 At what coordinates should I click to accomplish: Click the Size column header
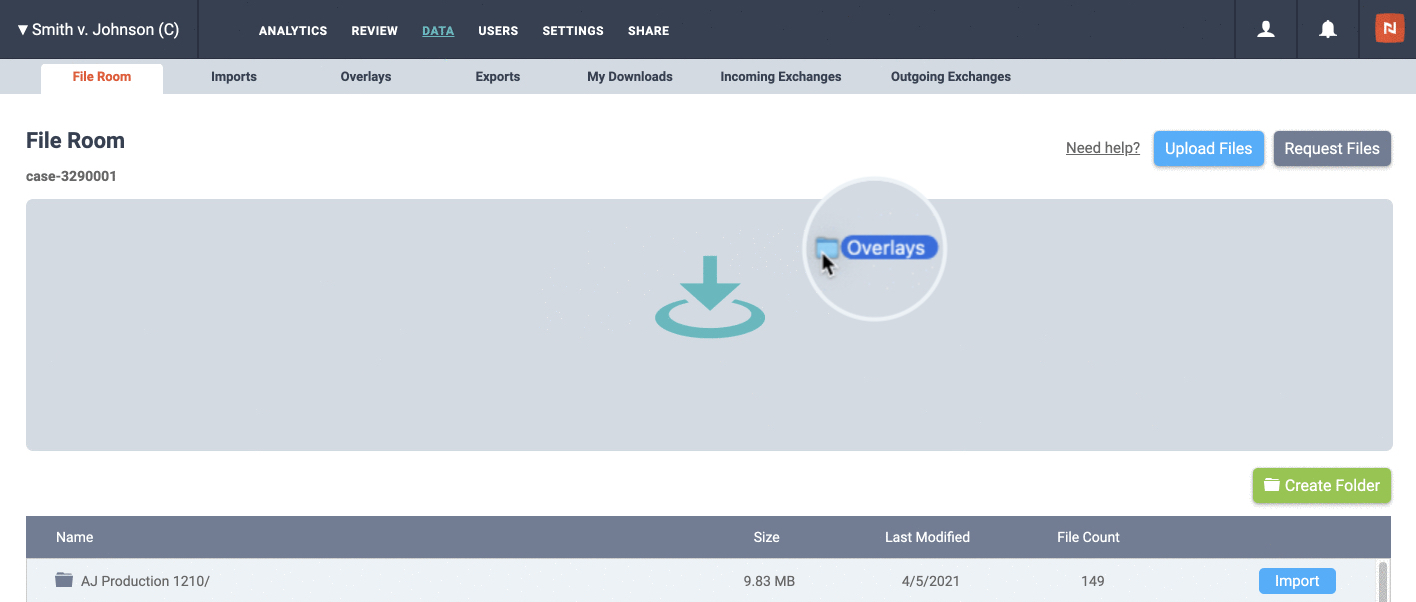pos(767,537)
